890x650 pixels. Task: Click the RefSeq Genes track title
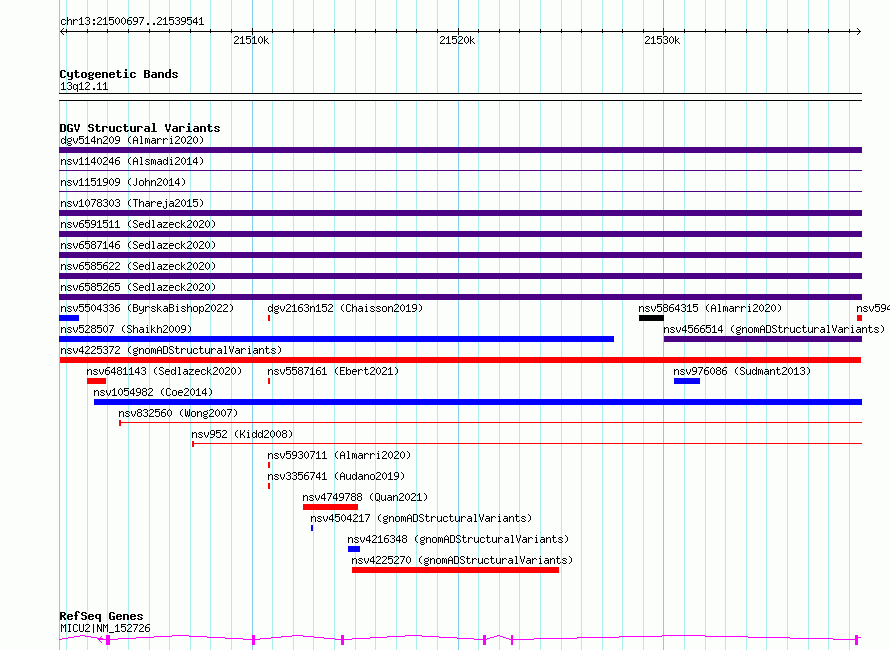[101, 616]
